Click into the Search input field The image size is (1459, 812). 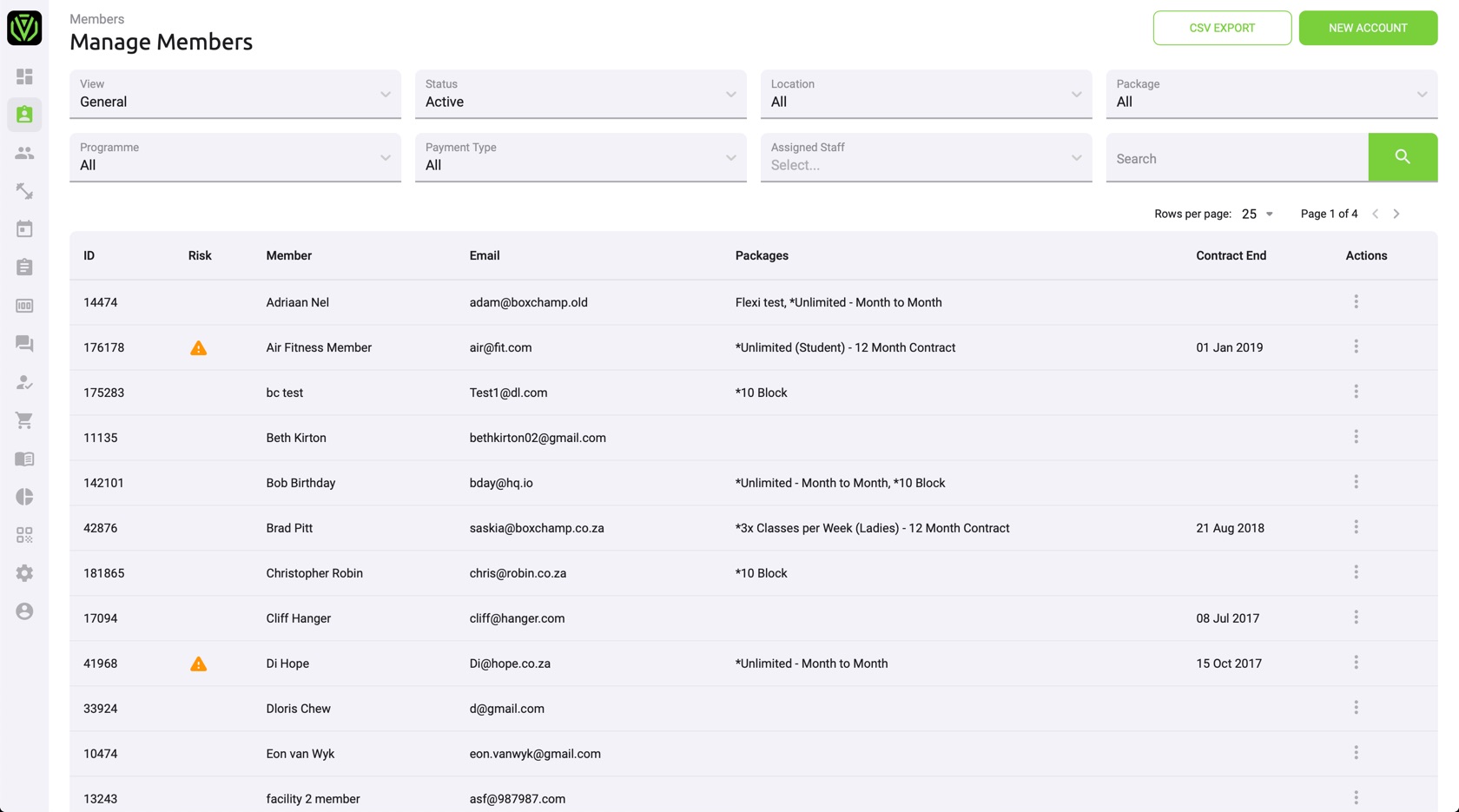click(1236, 158)
